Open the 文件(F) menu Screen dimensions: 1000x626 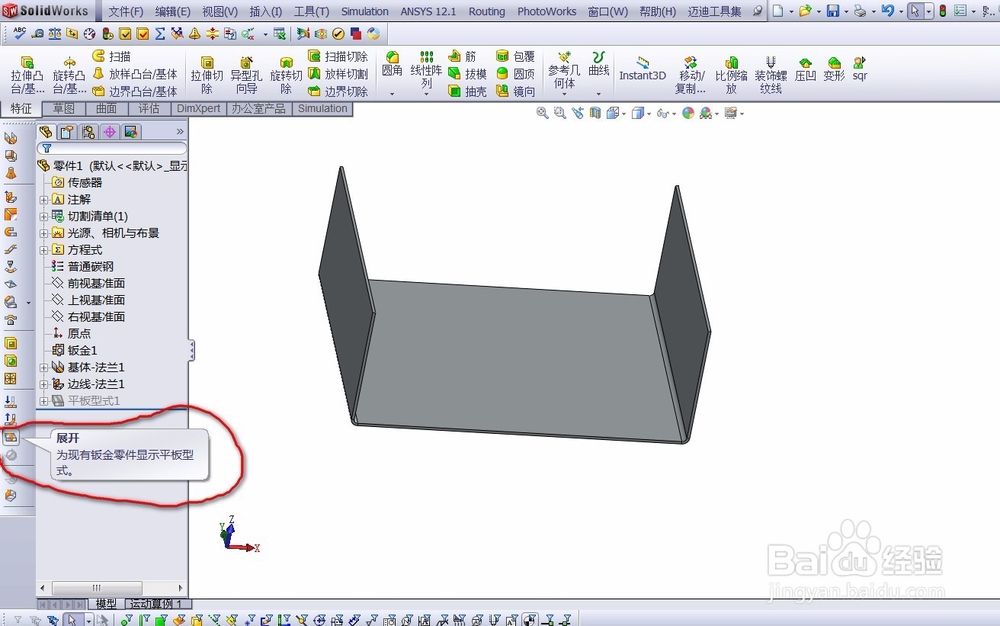point(126,11)
